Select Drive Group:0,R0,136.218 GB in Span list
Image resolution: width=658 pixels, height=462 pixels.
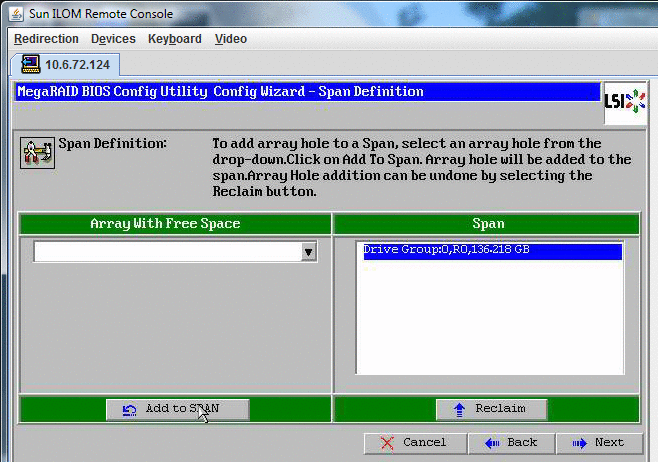pyautogui.click(x=492, y=251)
